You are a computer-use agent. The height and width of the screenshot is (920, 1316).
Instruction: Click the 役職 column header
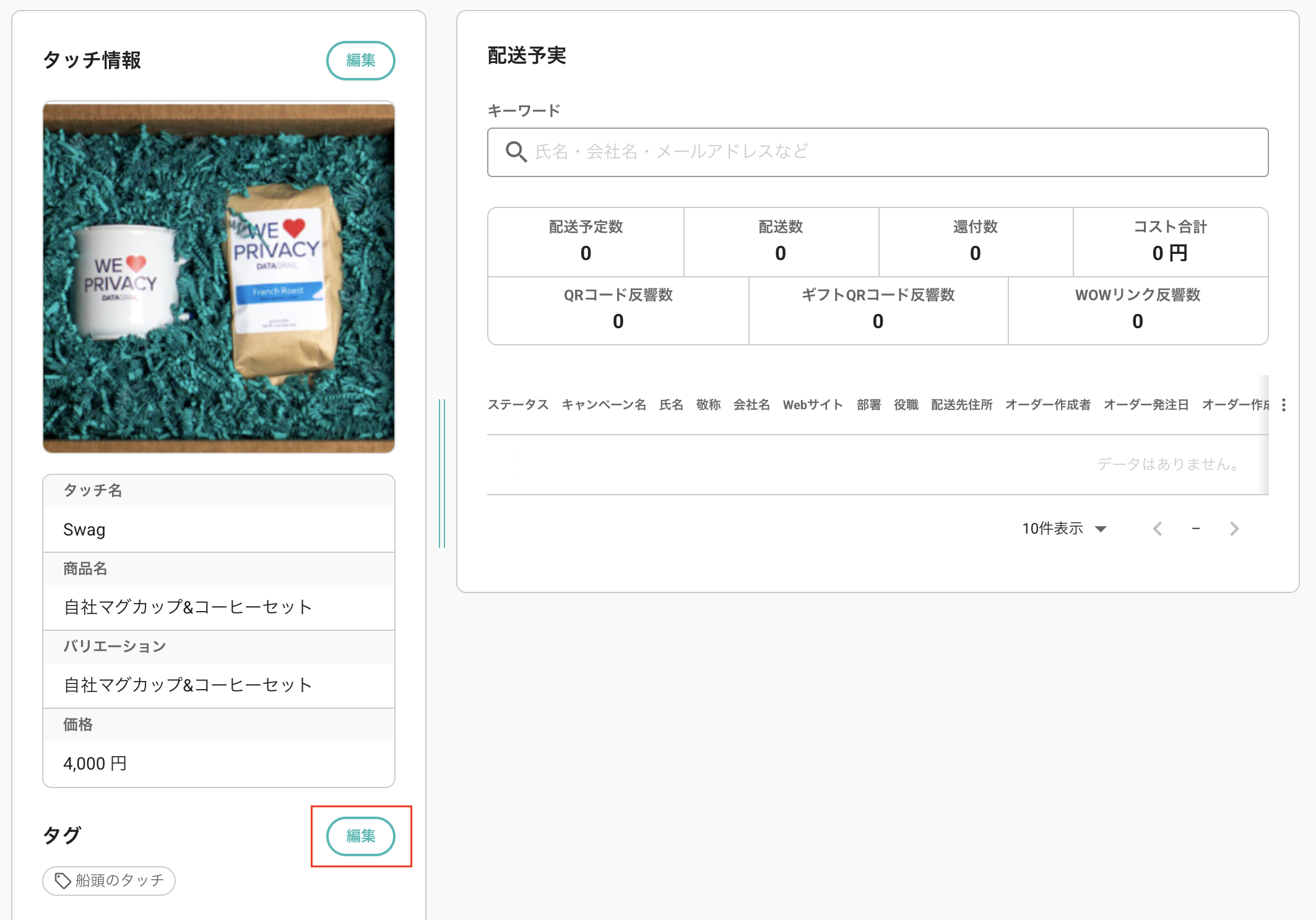click(906, 405)
